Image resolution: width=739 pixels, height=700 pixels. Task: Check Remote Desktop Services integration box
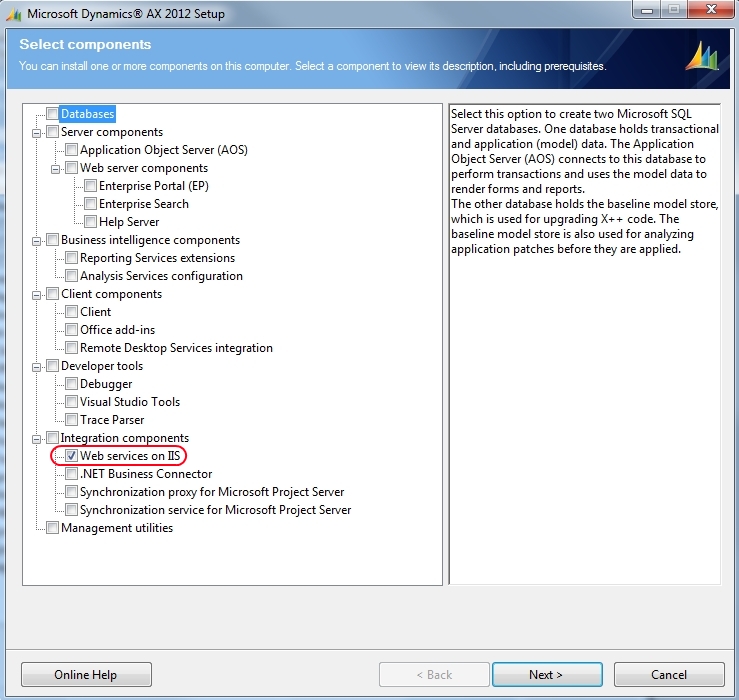click(71, 347)
